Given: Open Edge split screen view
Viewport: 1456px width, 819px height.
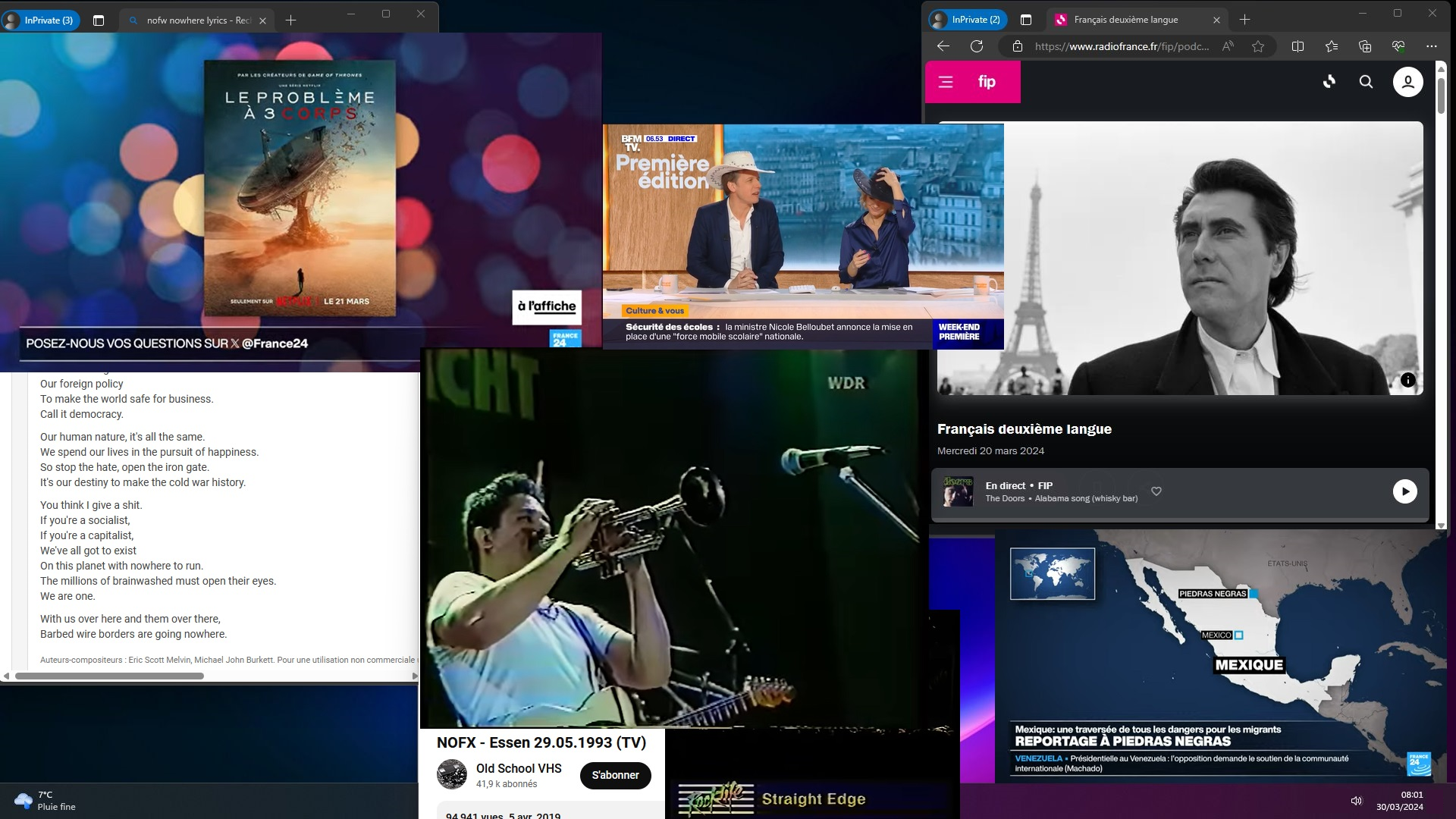Looking at the screenshot, I should 1298,46.
